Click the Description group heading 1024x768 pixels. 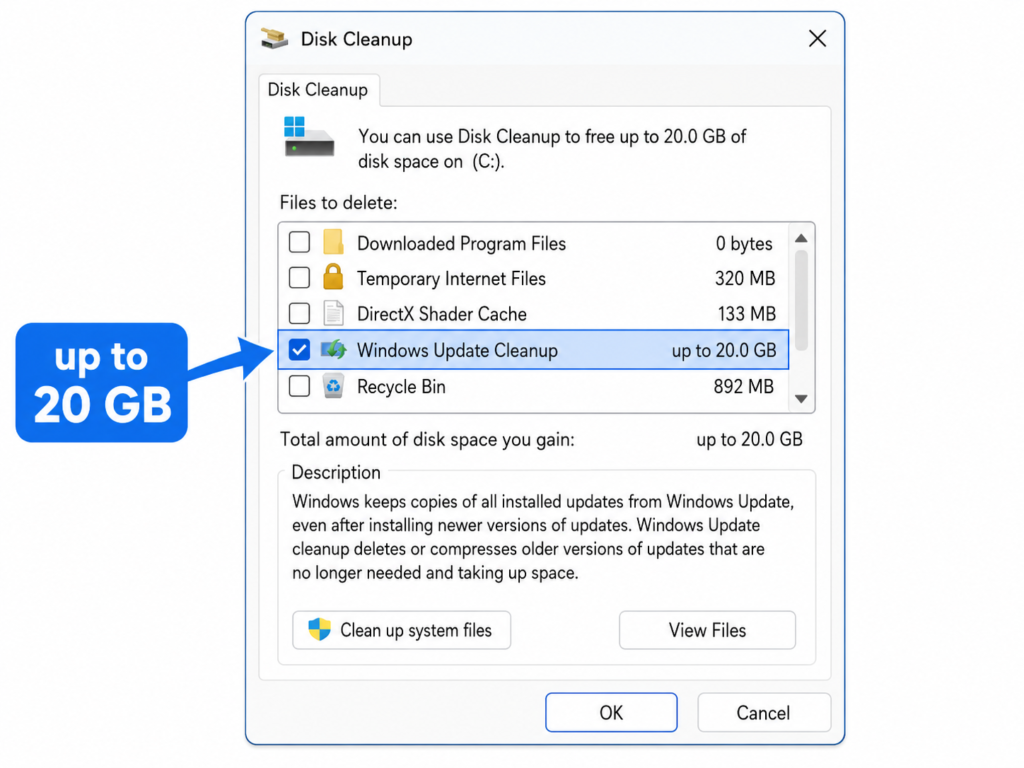click(336, 472)
